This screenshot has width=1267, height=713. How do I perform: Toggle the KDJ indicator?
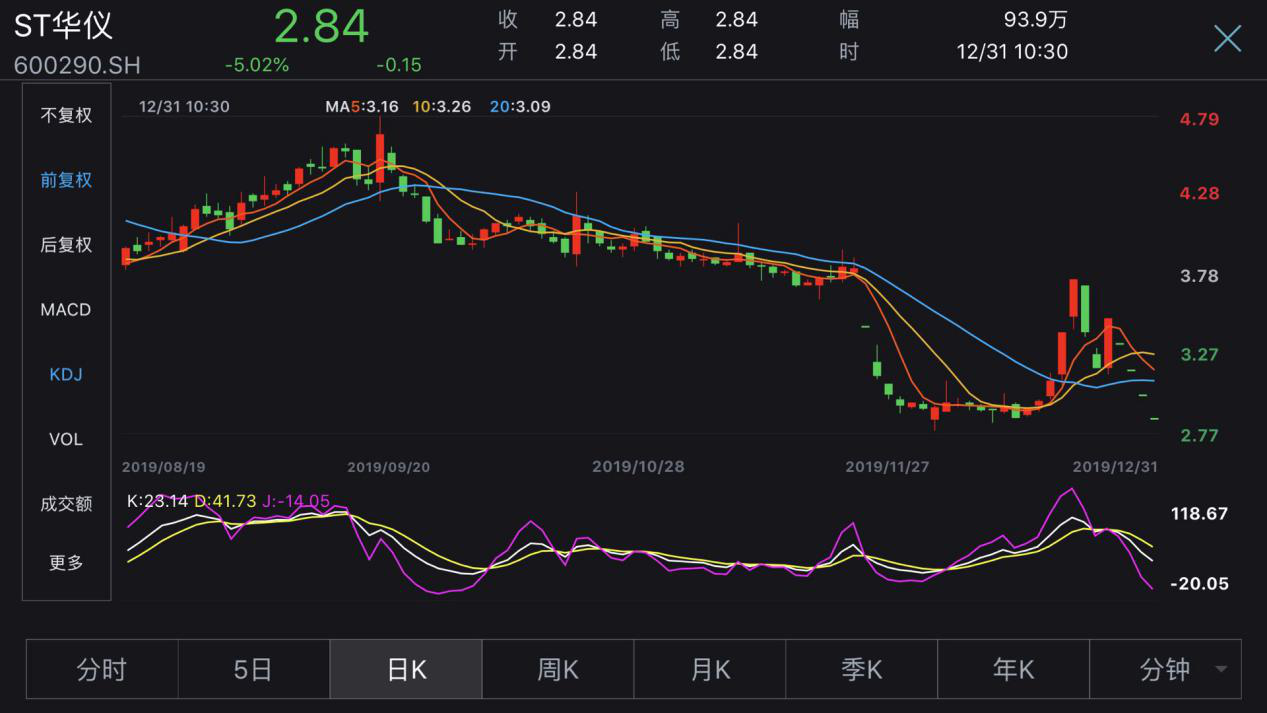tap(66, 375)
